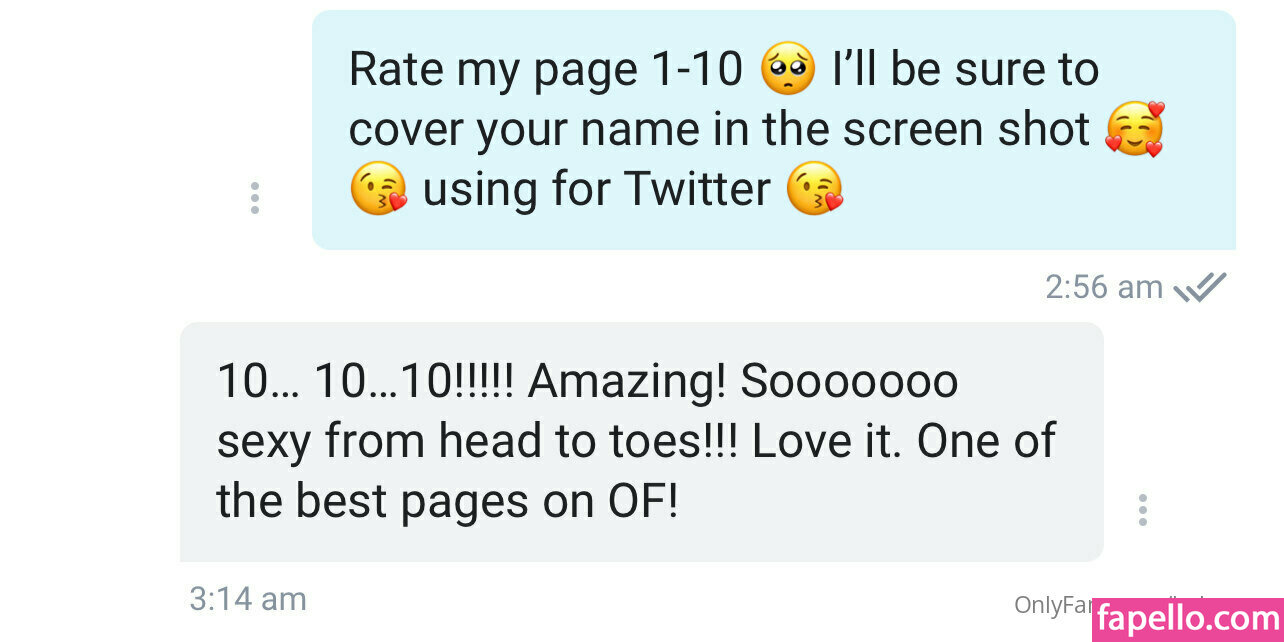Open three-dot menu beside the sent message
Screen dimensions: 1284x642
255,198
